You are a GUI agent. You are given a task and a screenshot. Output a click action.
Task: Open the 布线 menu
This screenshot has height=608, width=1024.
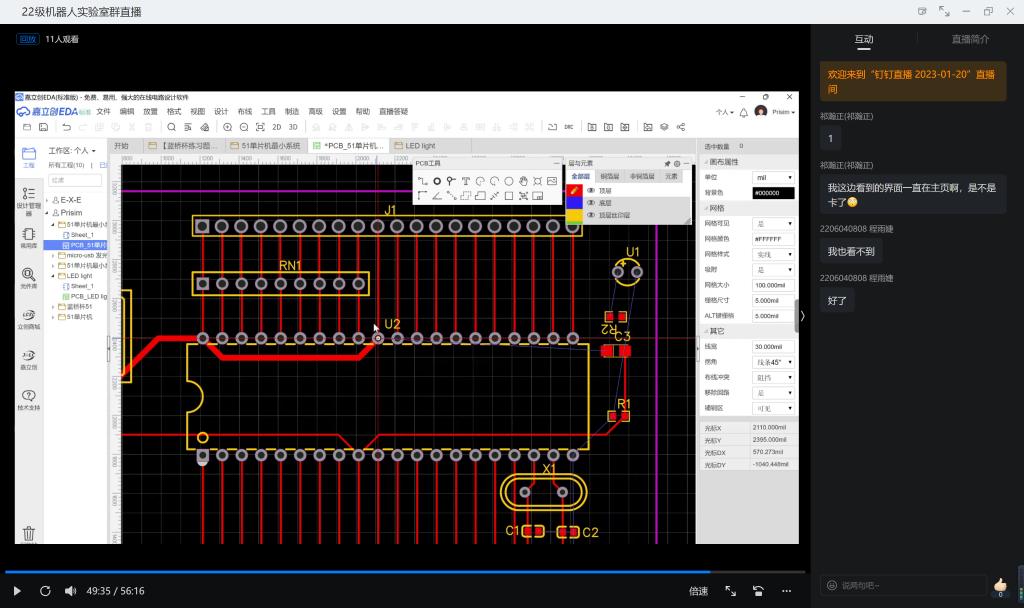coord(245,112)
